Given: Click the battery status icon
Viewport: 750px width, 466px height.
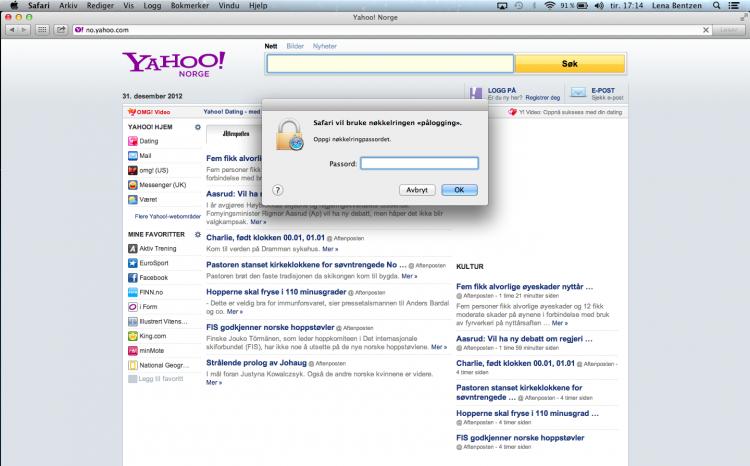Looking at the screenshot, I should coord(582,6).
